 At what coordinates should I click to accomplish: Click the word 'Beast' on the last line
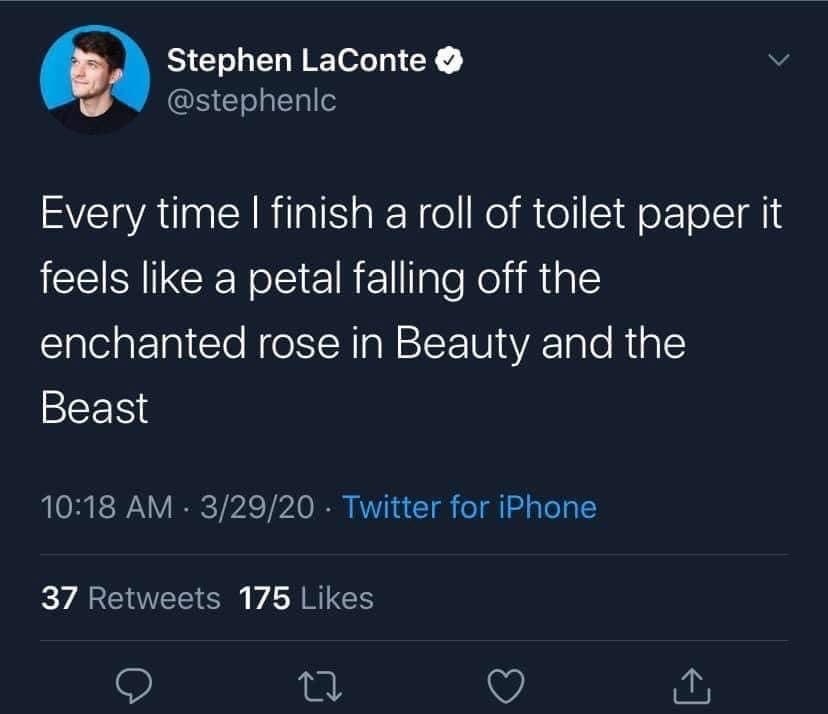94,407
